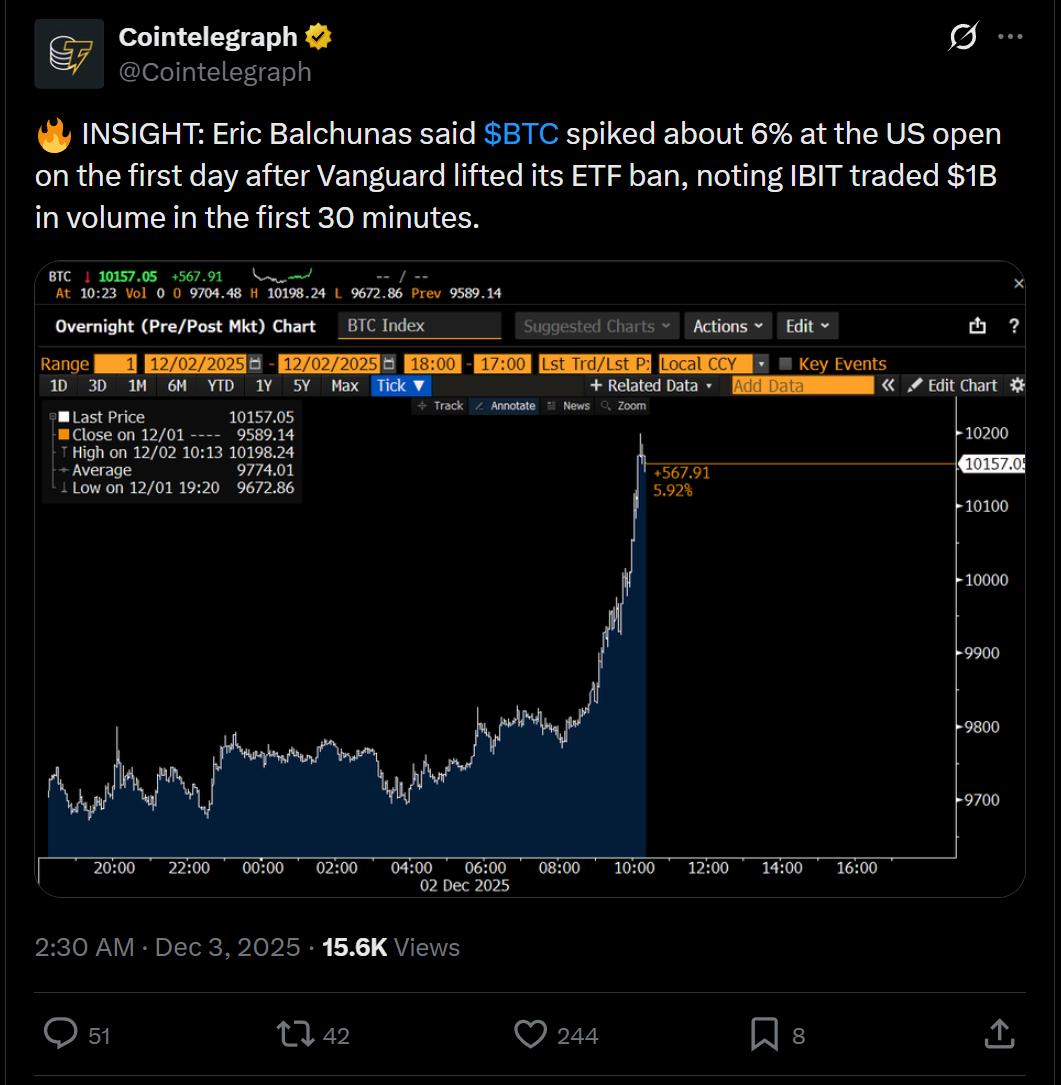Click the Cointelegraph profile avatar
Viewport: 1061px width, 1085px height.
pos(69,54)
